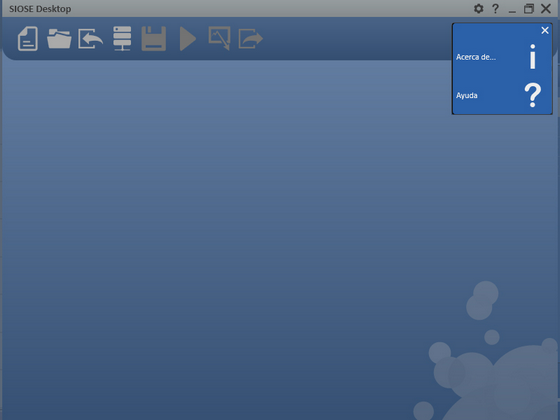
Task: Open a project using the folder icon
Action: tap(59, 39)
